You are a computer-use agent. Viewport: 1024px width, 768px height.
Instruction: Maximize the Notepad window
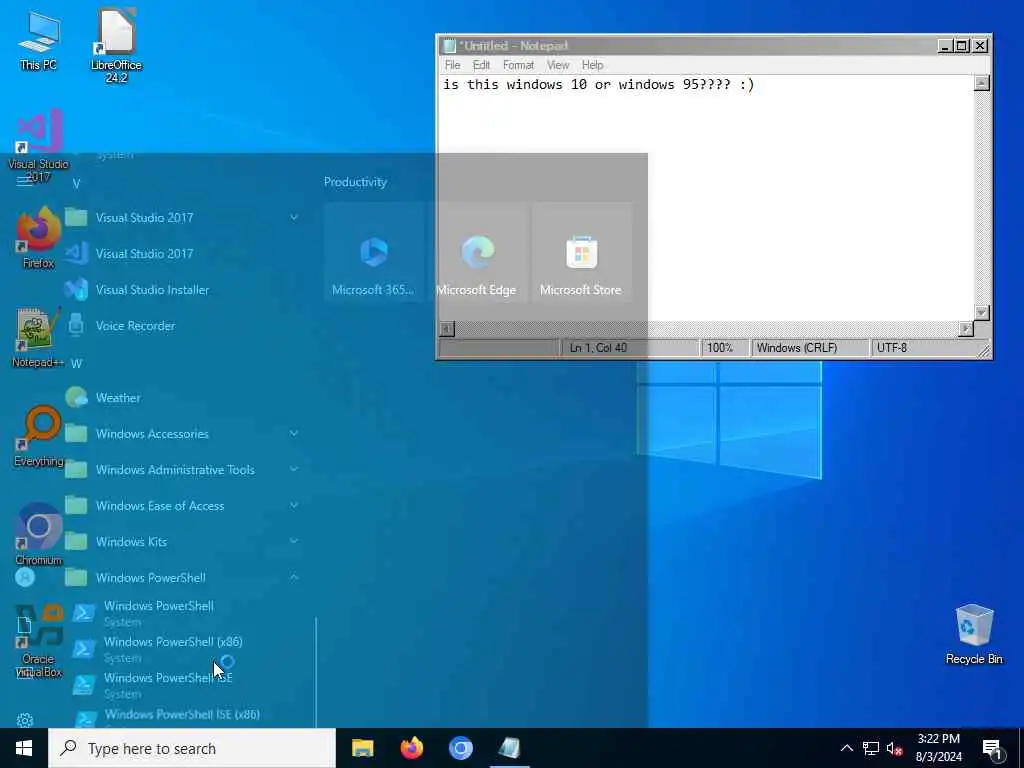click(961, 46)
